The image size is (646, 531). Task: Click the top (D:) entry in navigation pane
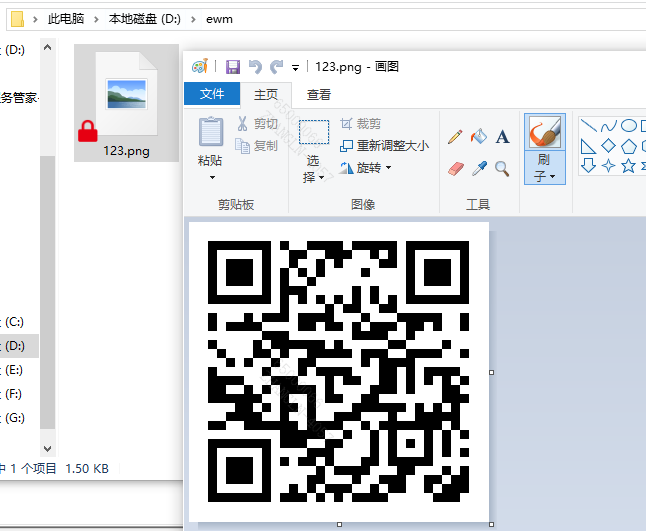pyautogui.click(x=14, y=50)
